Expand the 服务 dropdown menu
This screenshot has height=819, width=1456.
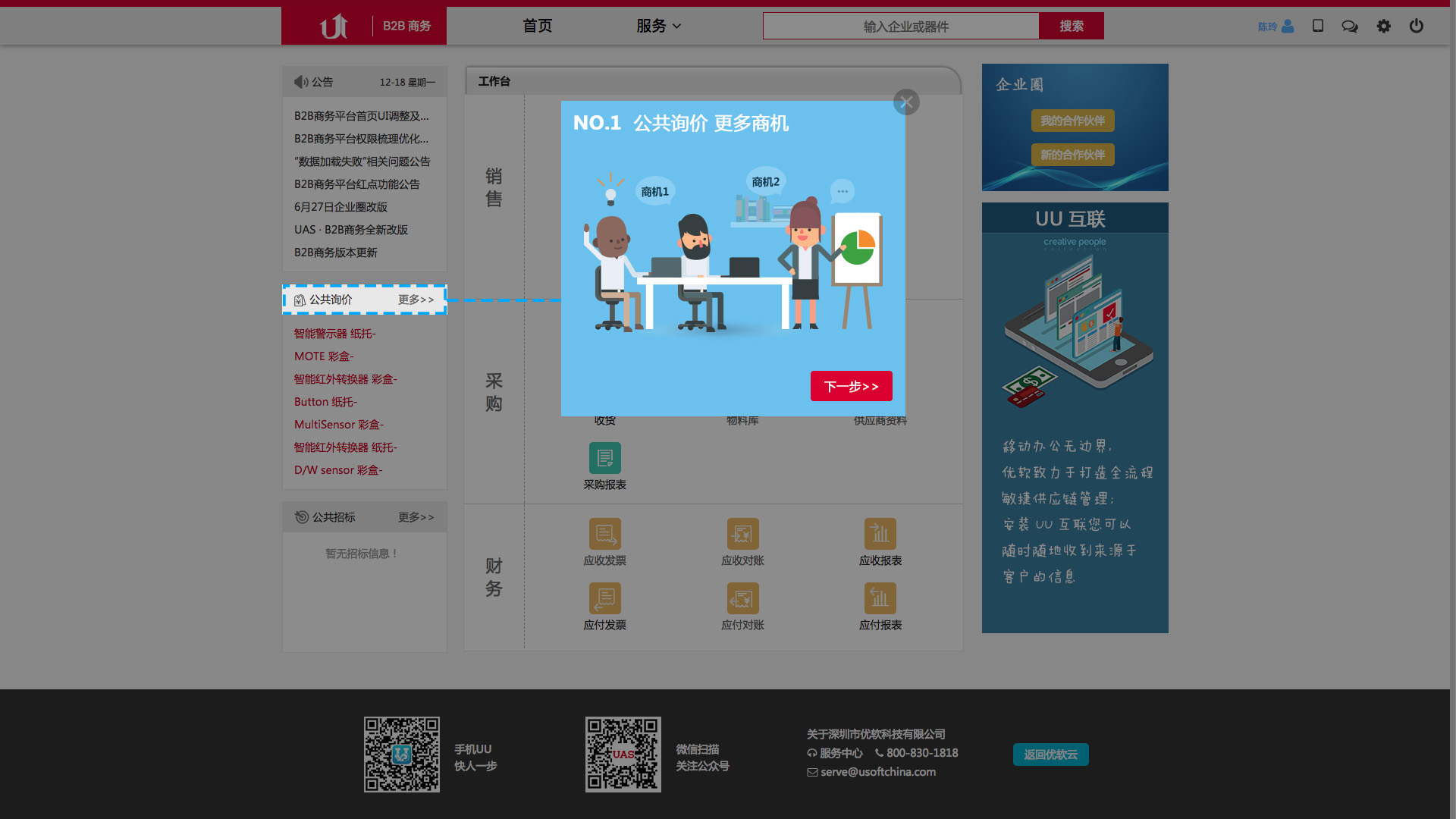(658, 26)
